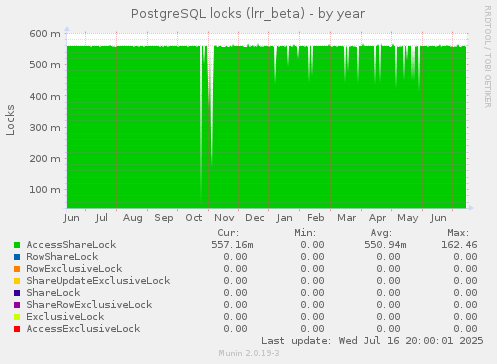Click the dark blue ShareLock legend swatch
This screenshot has width=497, height=364.
(x=17, y=293)
